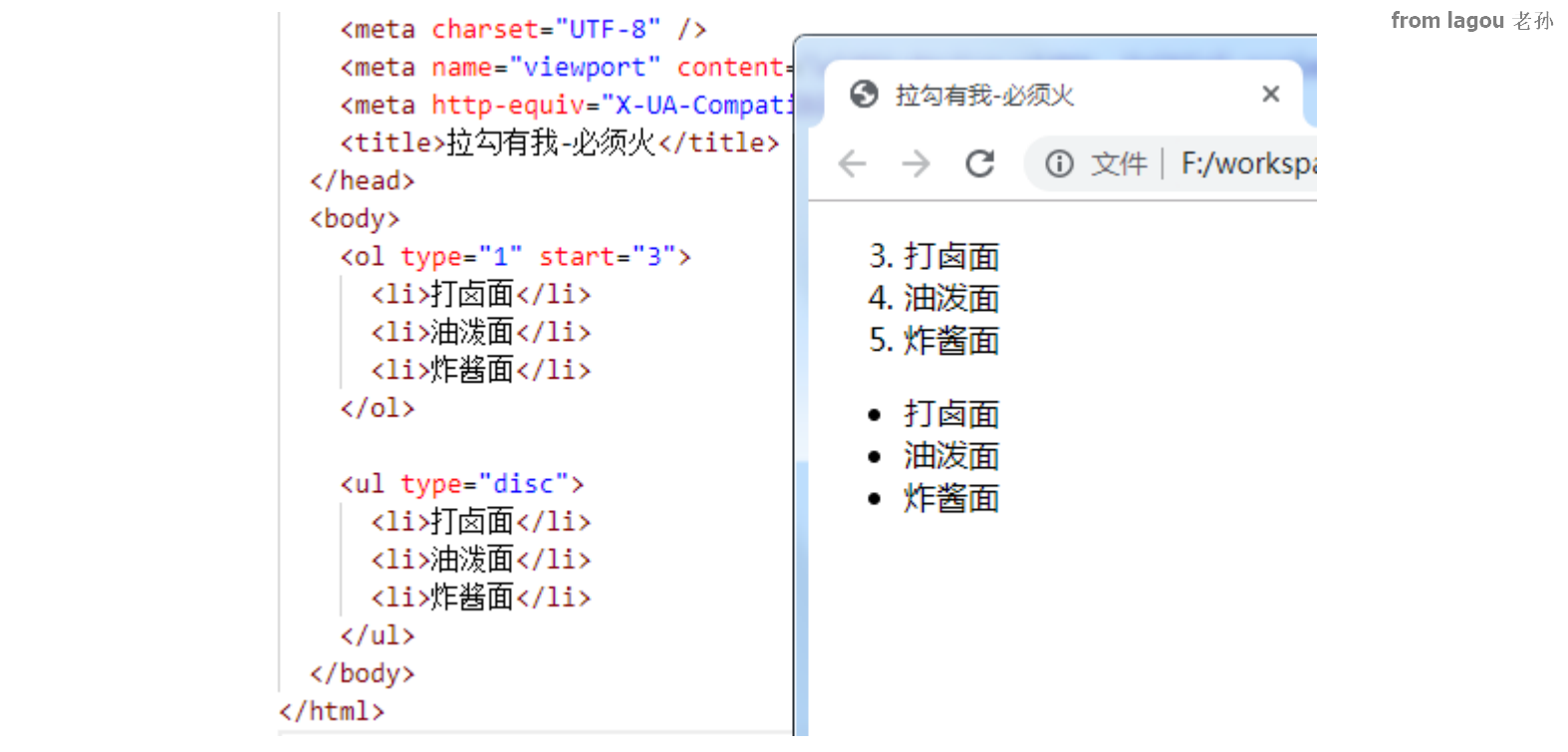Click <li>炸酱面</li> inside the ol block
The image size is (1568, 752).
coord(481,371)
